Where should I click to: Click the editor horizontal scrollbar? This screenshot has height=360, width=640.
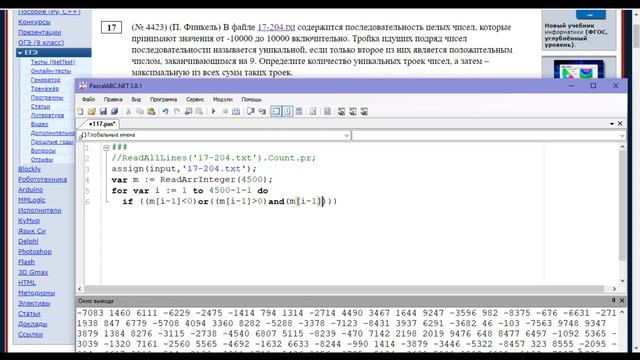tap(344, 289)
